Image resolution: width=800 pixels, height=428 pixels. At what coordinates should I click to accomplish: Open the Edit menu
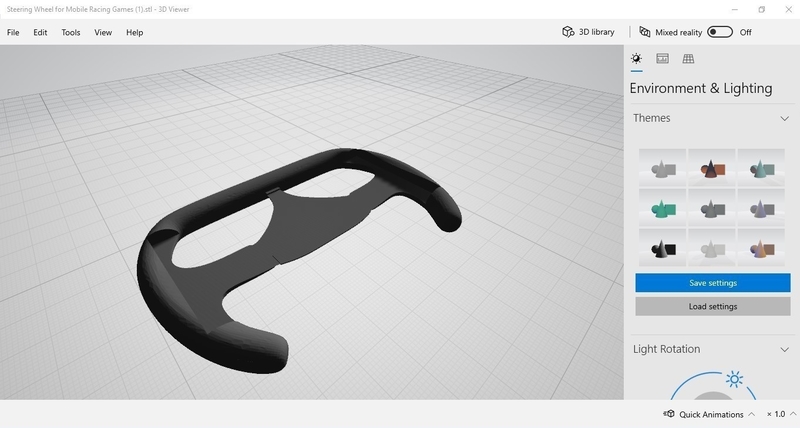pyautogui.click(x=40, y=32)
